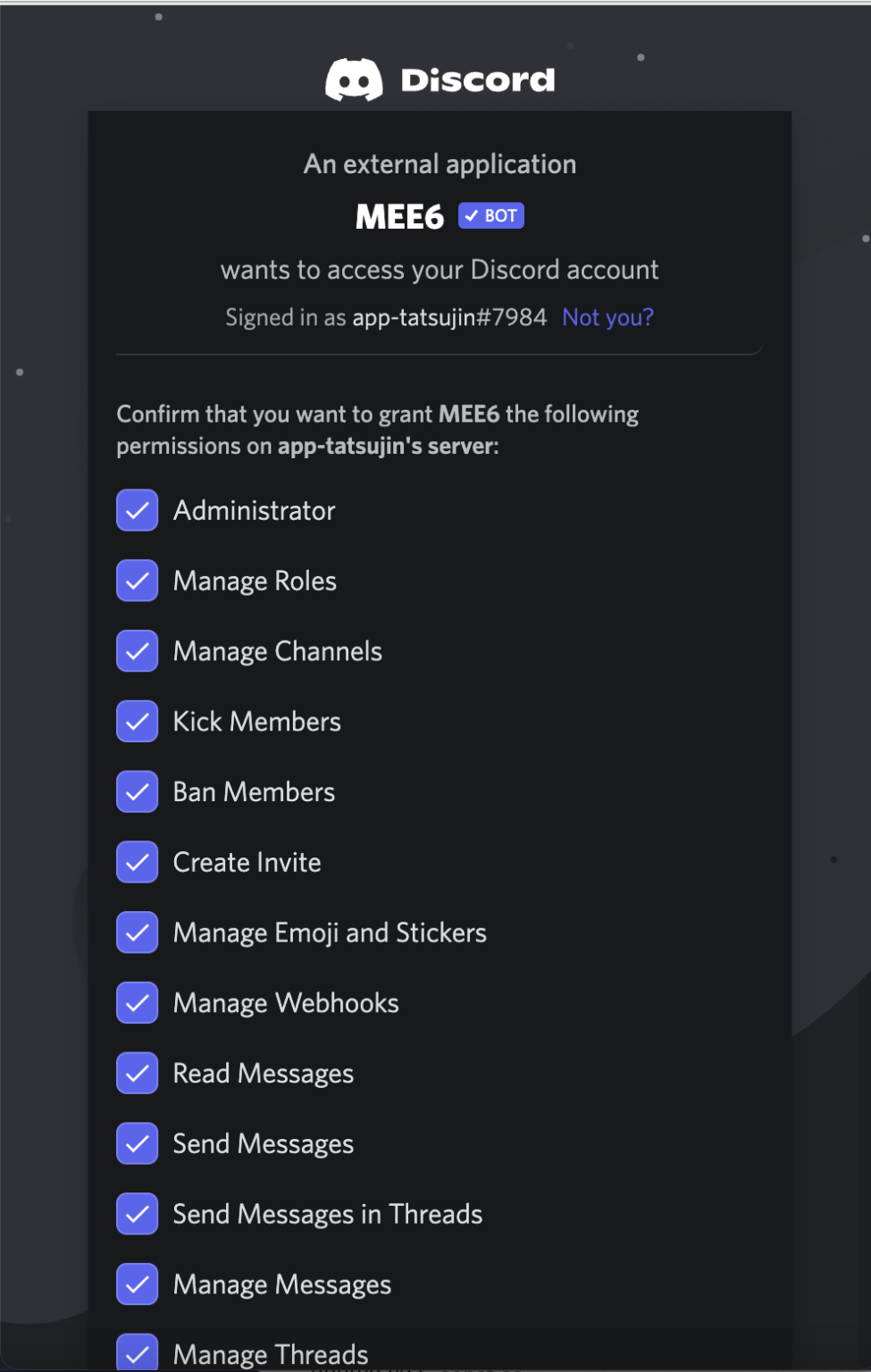Screen dimensions: 871x1372
Task: Toggle the Ban Members checkbox
Action: pos(138,792)
